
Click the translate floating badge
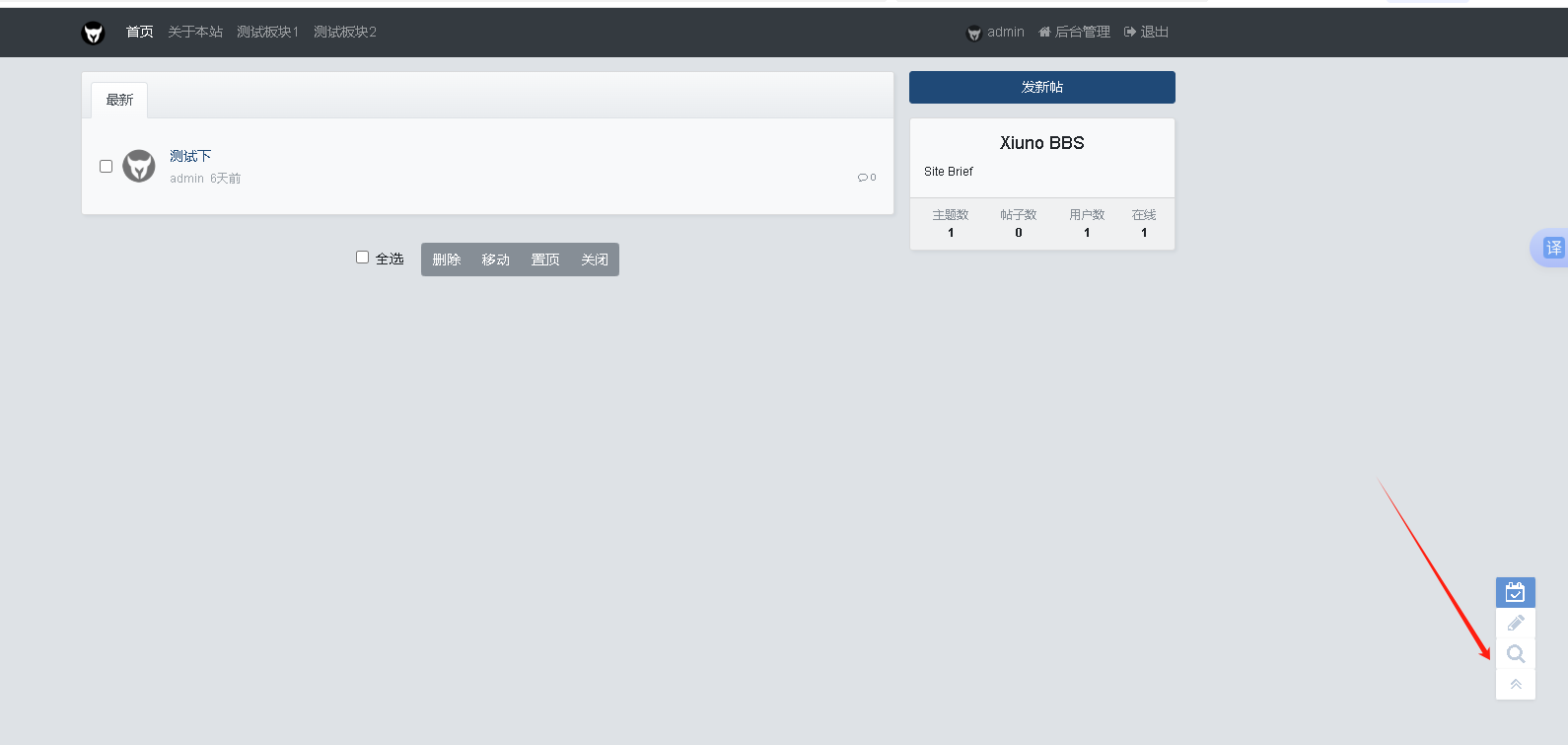1552,248
